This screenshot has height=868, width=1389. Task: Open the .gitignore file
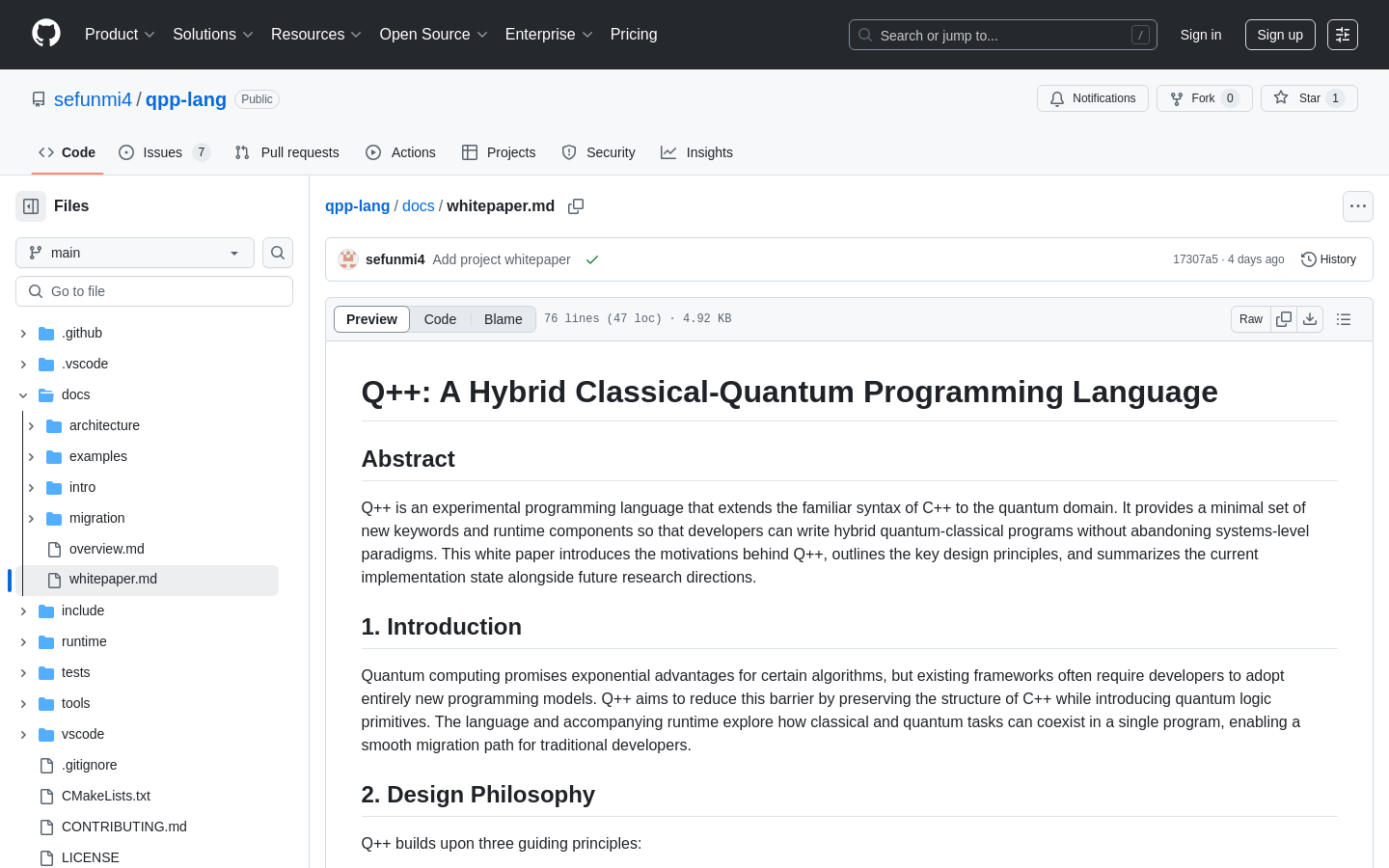tap(89, 765)
